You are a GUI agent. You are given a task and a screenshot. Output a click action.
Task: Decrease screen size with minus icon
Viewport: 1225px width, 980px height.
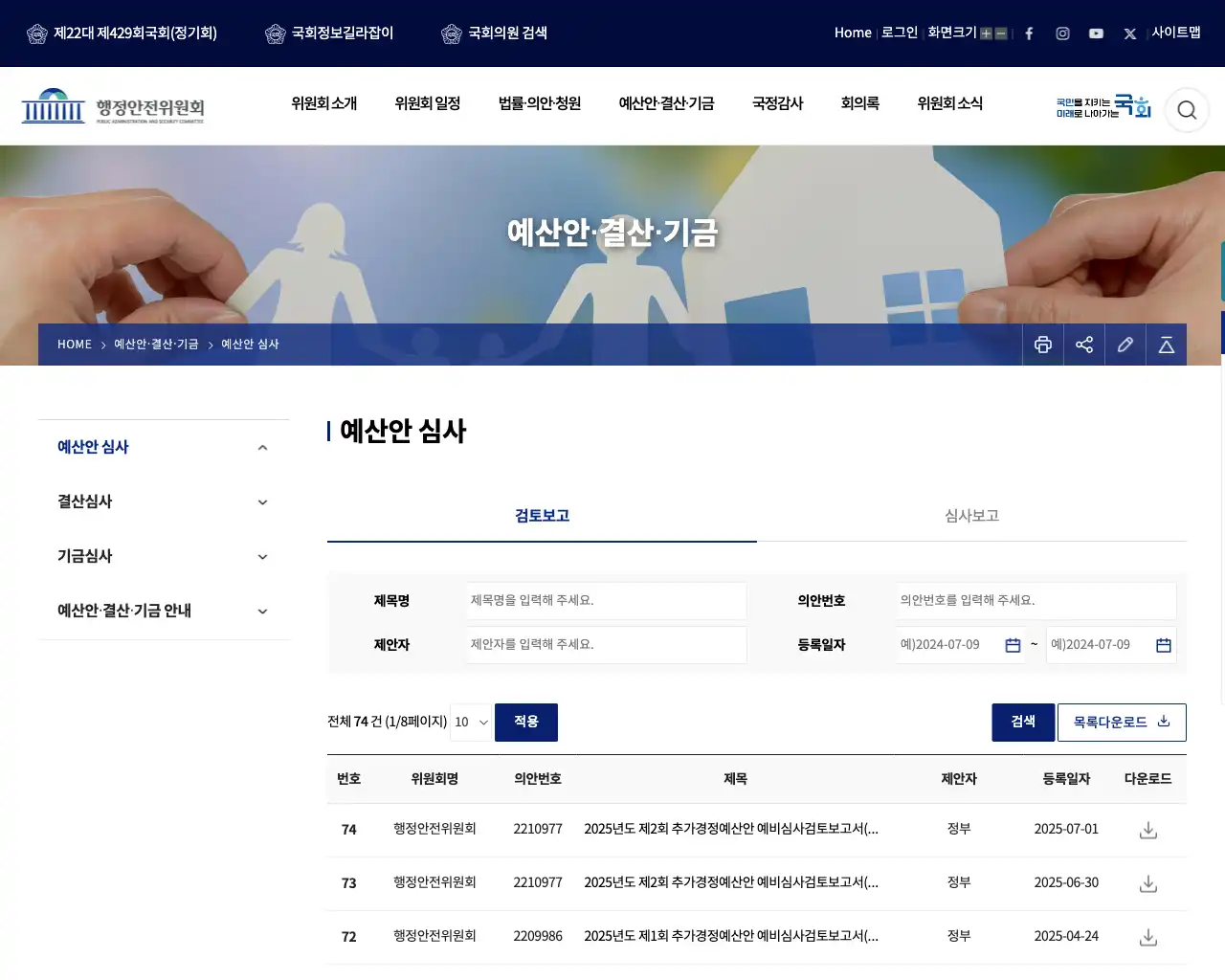tap(1001, 33)
